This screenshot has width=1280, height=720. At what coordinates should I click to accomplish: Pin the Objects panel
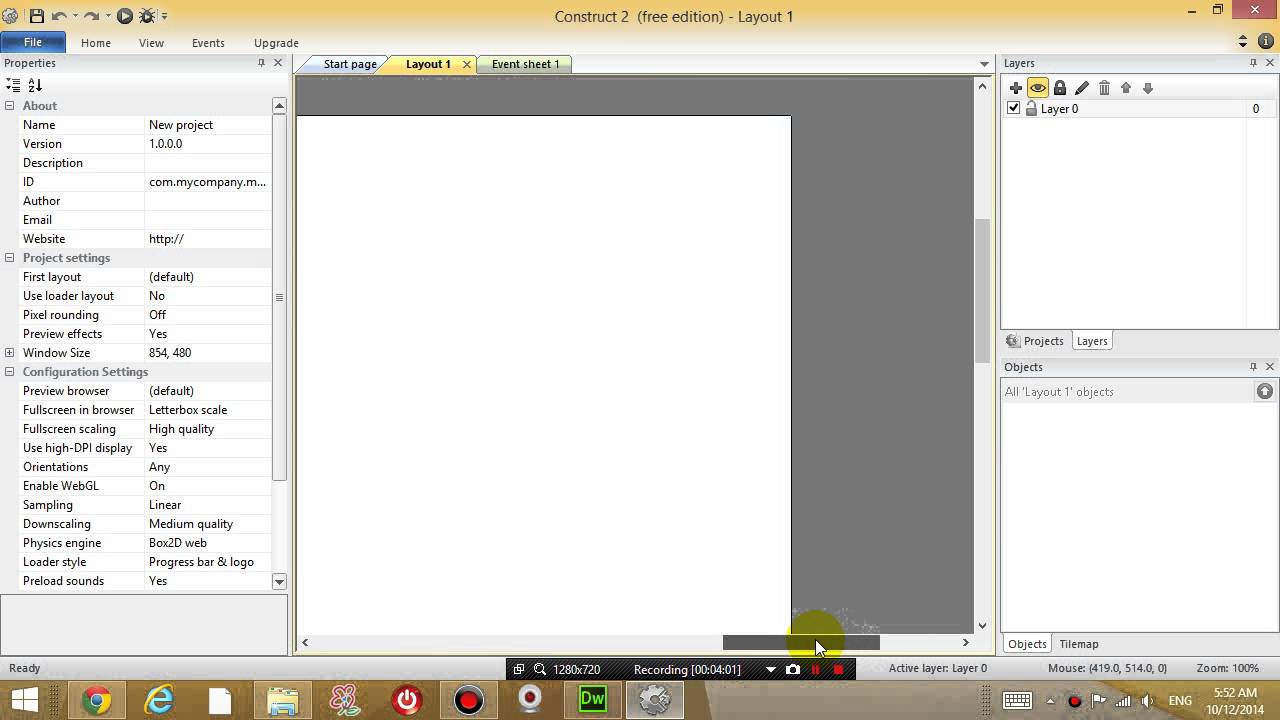click(1253, 367)
